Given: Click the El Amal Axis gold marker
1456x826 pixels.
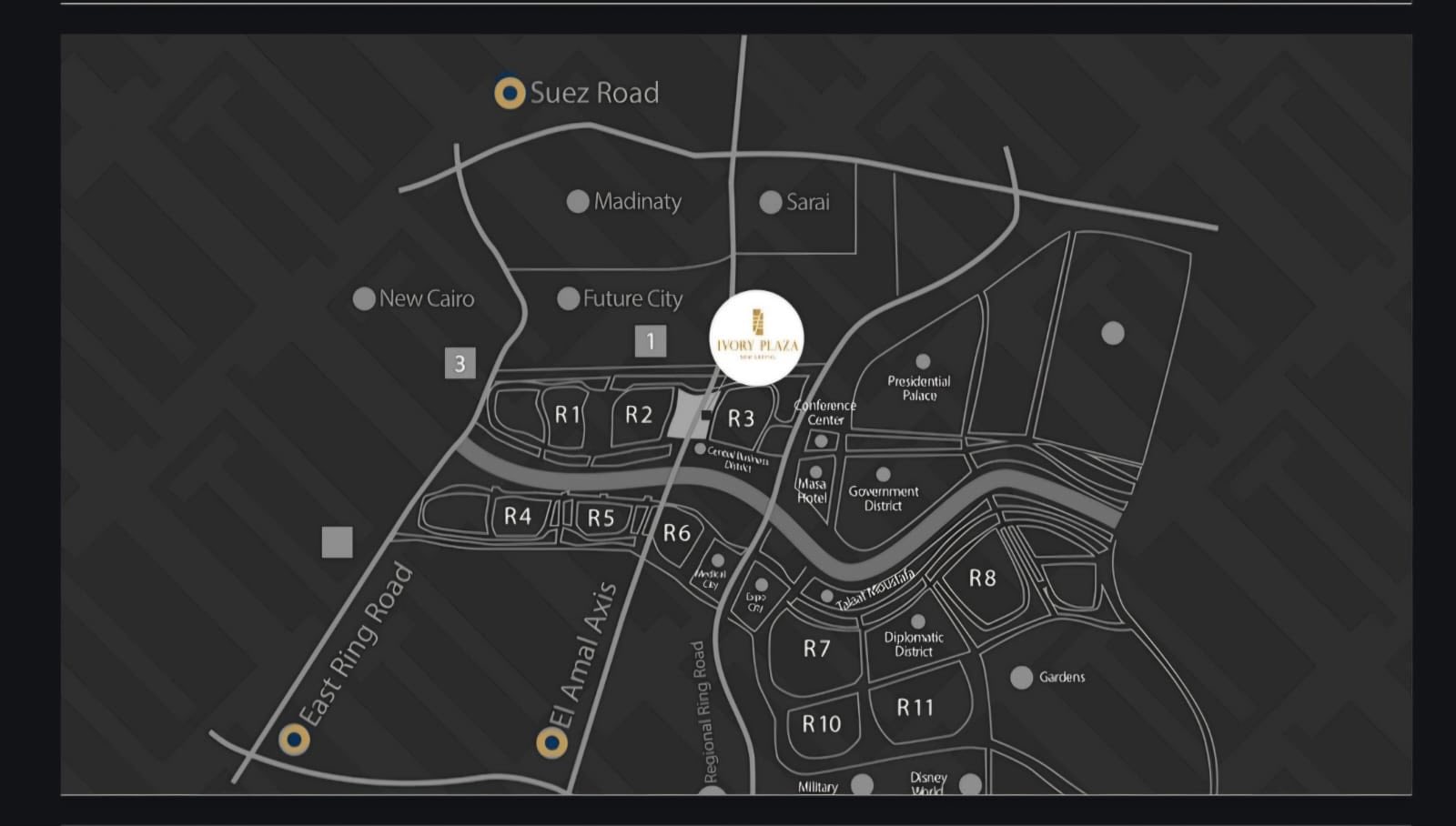Looking at the screenshot, I should pyautogui.click(x=551, y=742).
